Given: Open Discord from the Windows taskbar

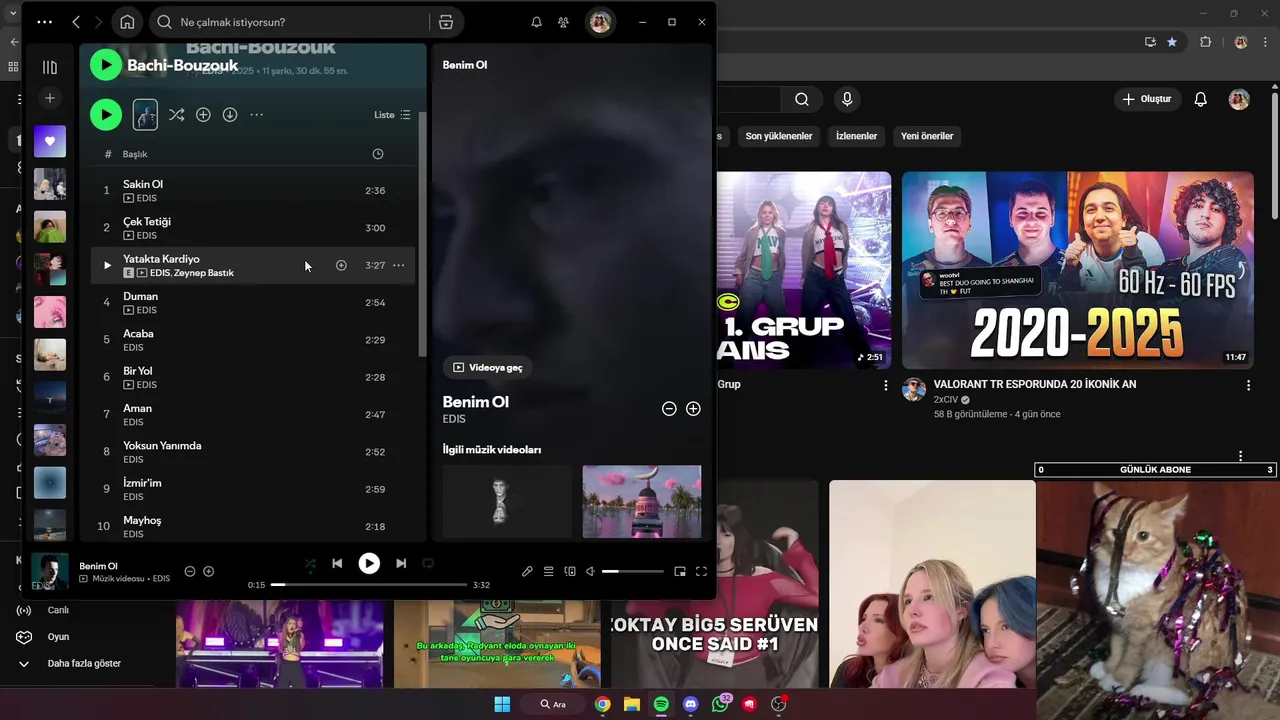Looking at the screenshot, I should coord(691,704).
